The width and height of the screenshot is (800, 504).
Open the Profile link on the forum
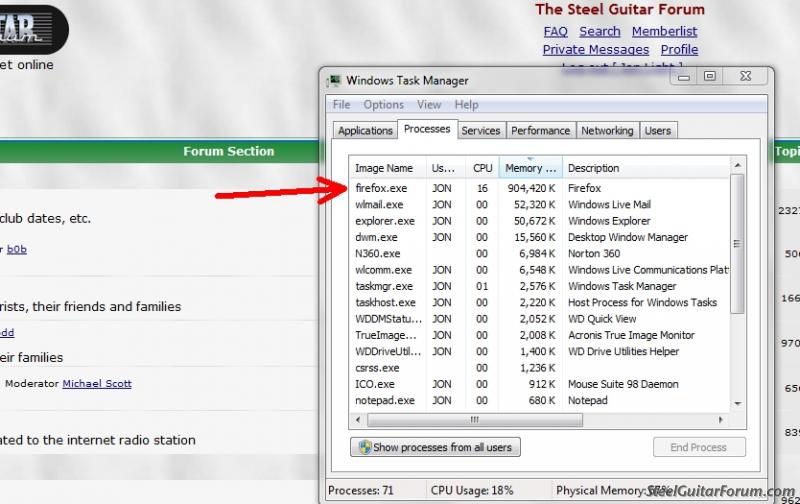pyautogui.click(x=679, y=50)
